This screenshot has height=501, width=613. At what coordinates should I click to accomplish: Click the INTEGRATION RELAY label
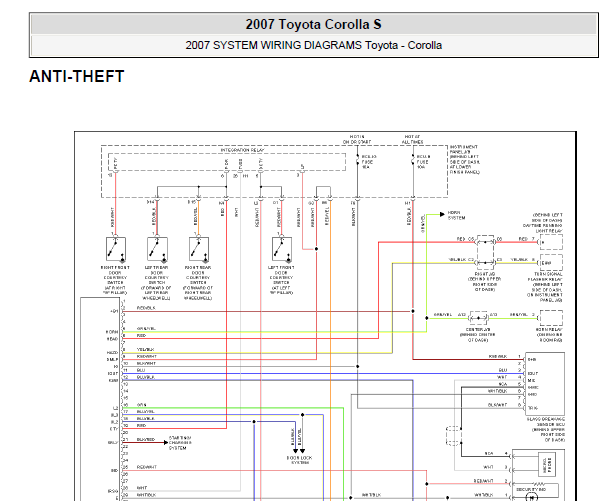242,150
